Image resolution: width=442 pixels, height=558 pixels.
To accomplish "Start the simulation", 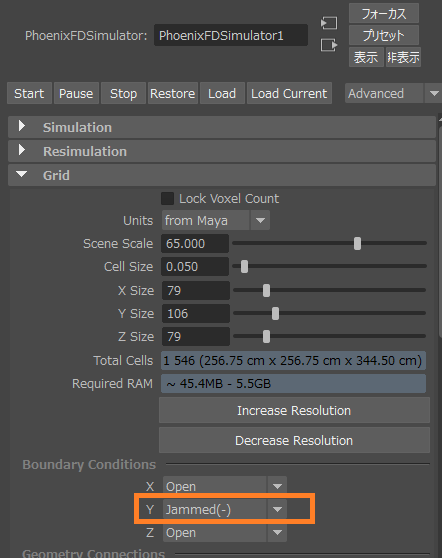I will pos(29,94).
